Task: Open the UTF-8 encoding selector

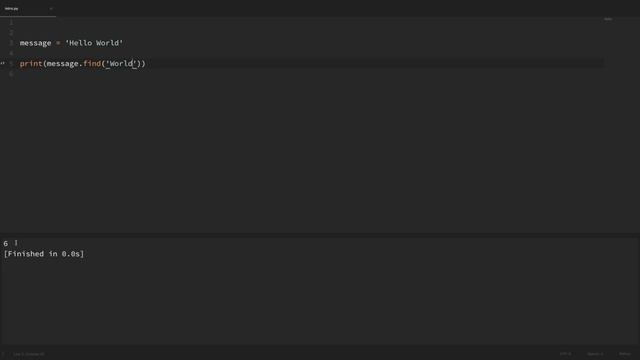Action: 565,354
